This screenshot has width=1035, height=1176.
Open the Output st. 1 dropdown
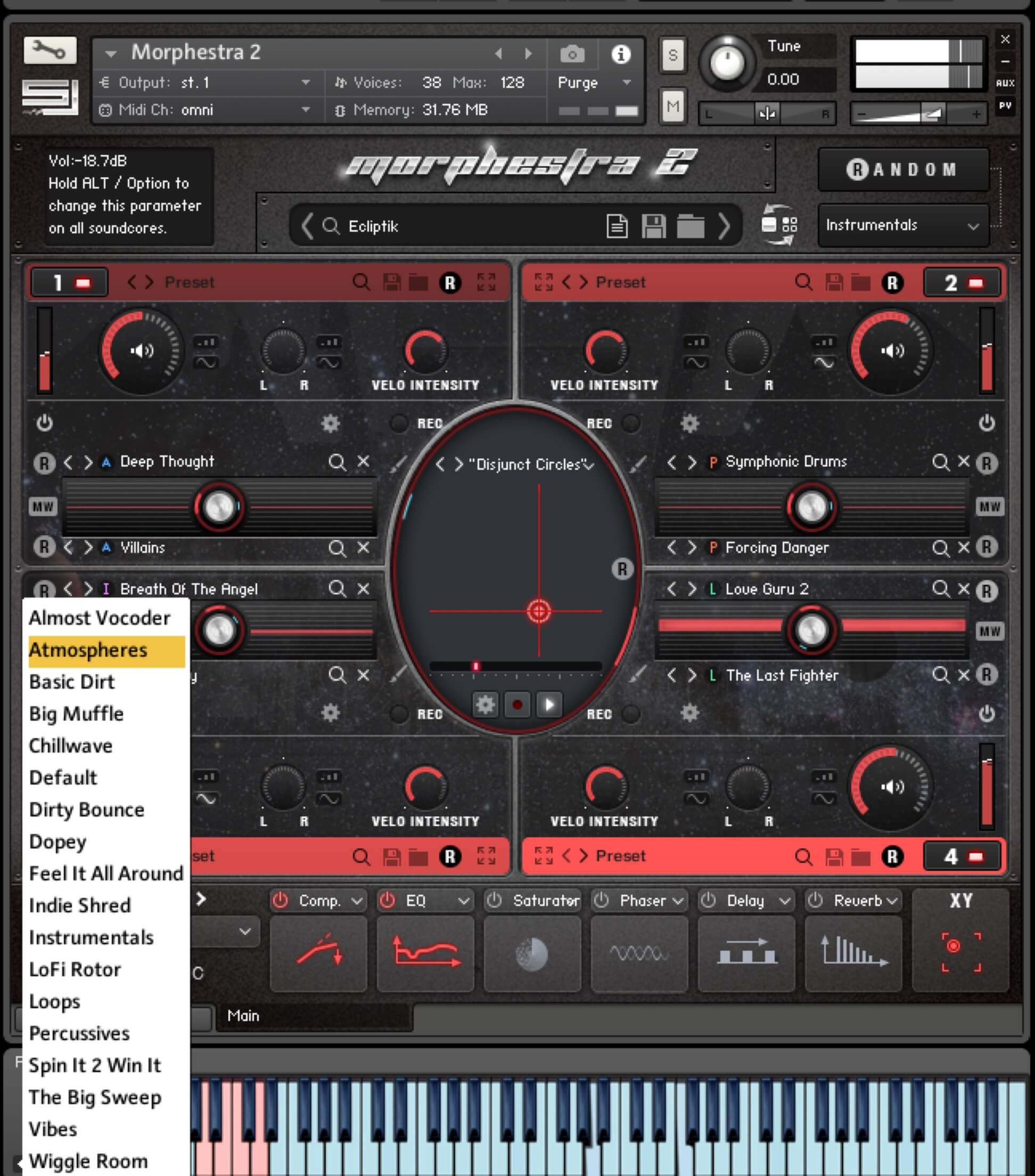coord(306,83)
